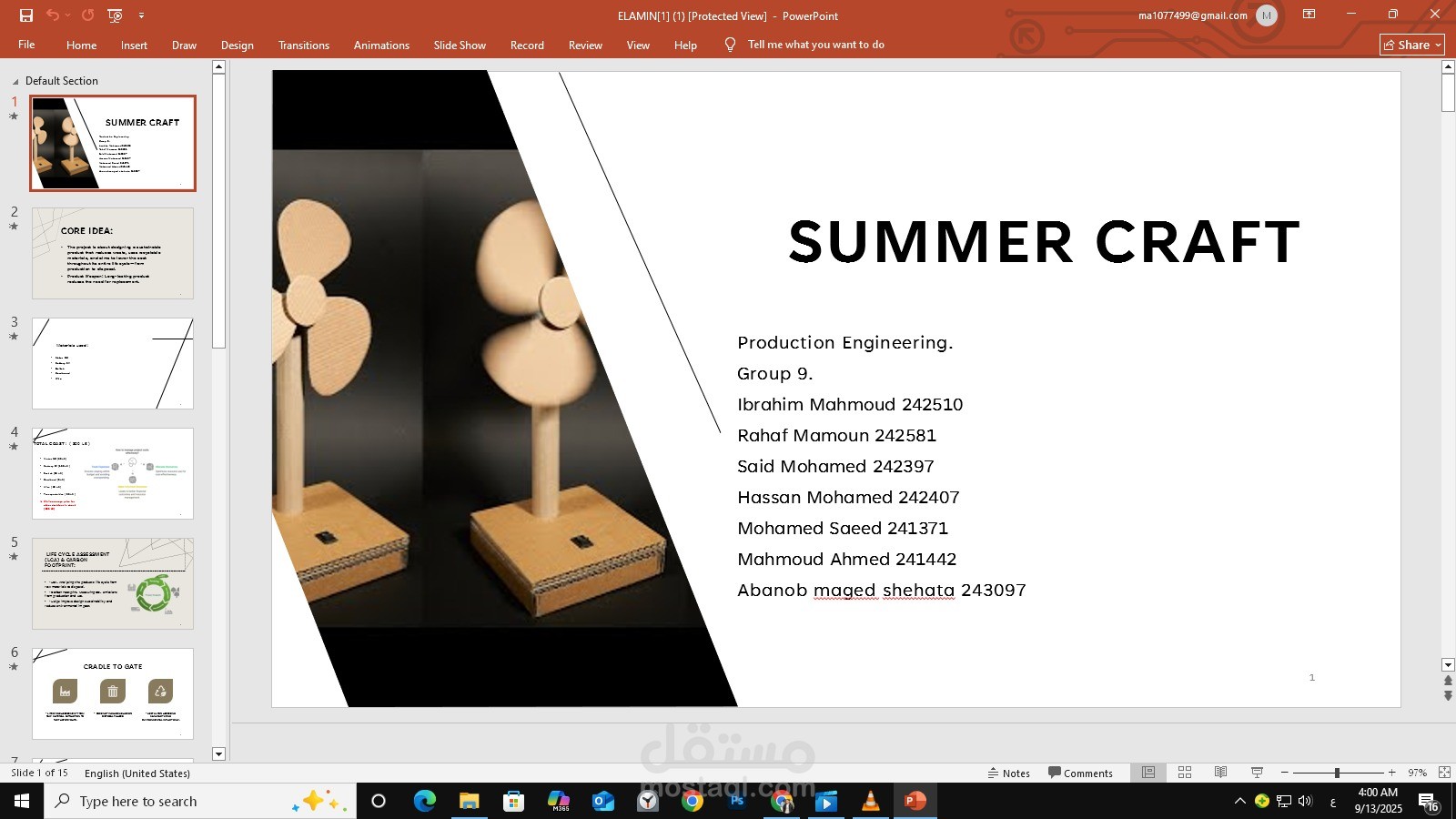The image size is (1456, 819).
Task: Open the Transitions tab
Action: [x=304, y=45]
